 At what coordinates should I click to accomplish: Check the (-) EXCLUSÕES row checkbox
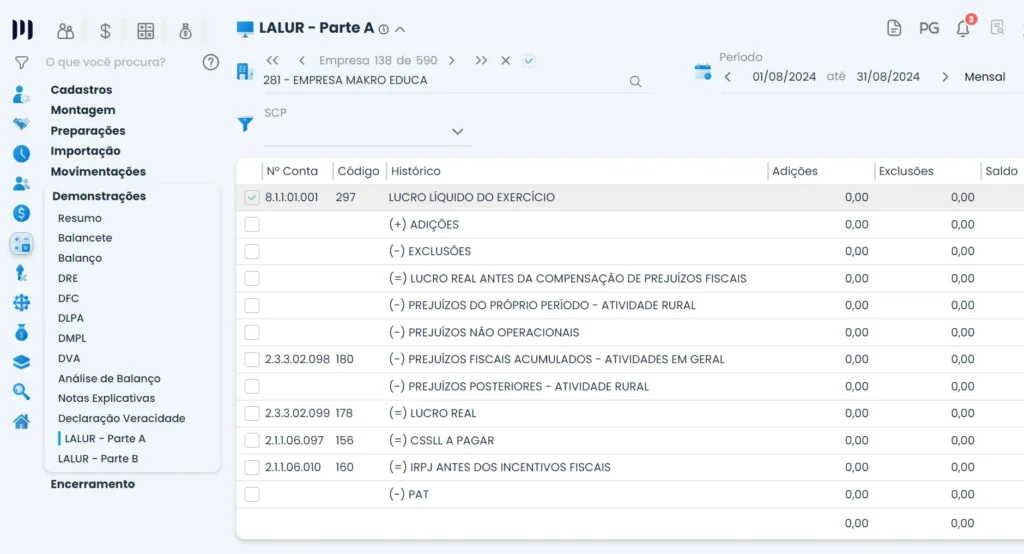pos(252,252)
